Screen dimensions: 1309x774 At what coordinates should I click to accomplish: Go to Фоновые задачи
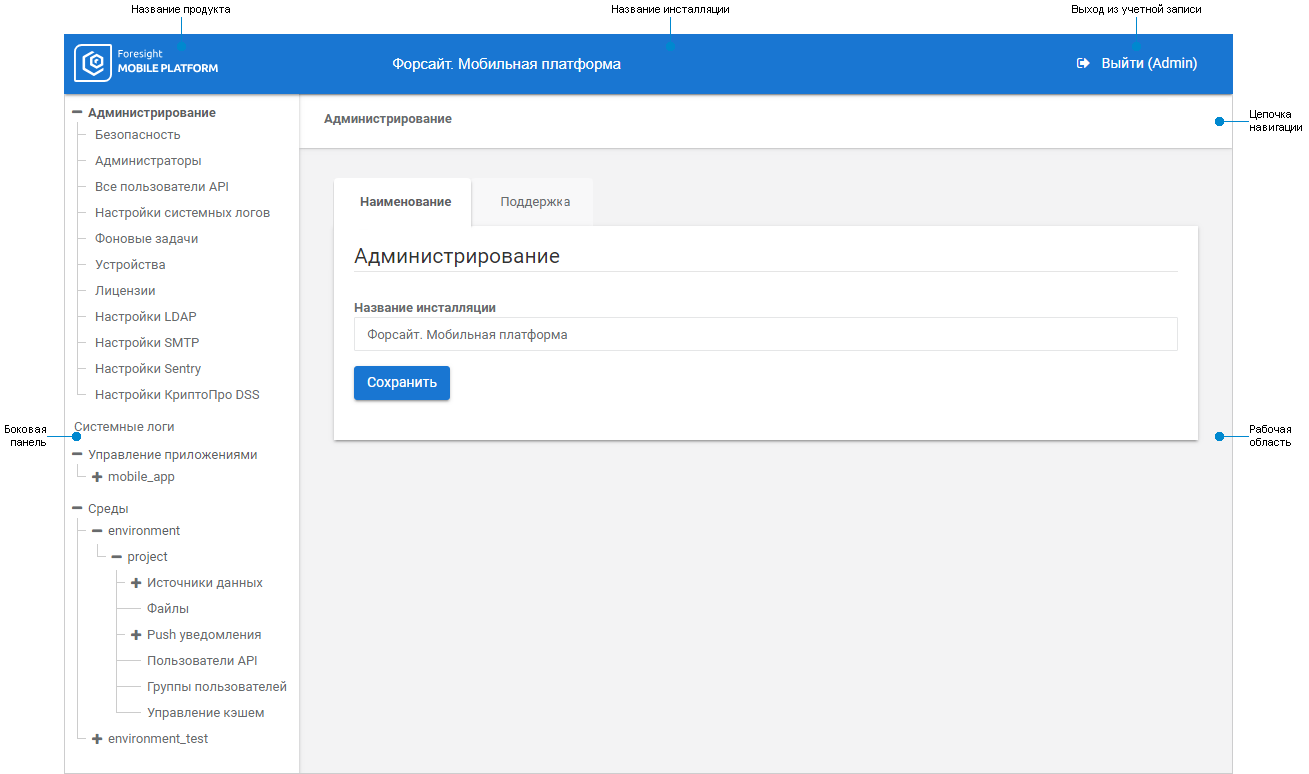coord(146,239)
